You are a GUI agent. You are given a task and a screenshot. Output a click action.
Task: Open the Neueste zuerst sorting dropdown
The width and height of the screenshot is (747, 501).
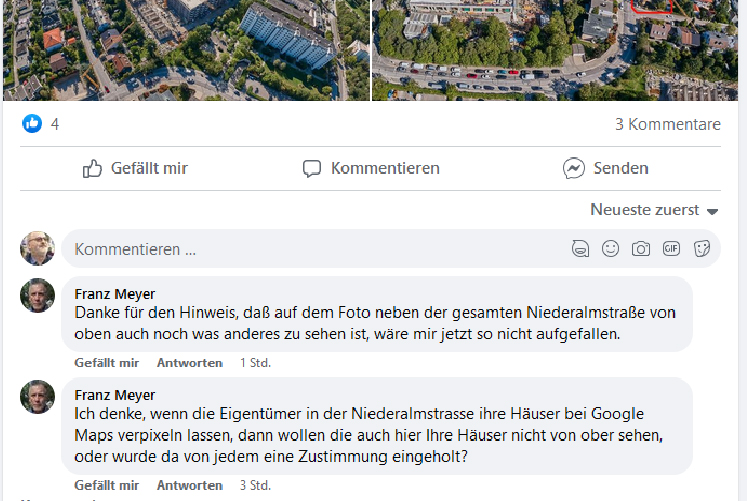[655, 210]
